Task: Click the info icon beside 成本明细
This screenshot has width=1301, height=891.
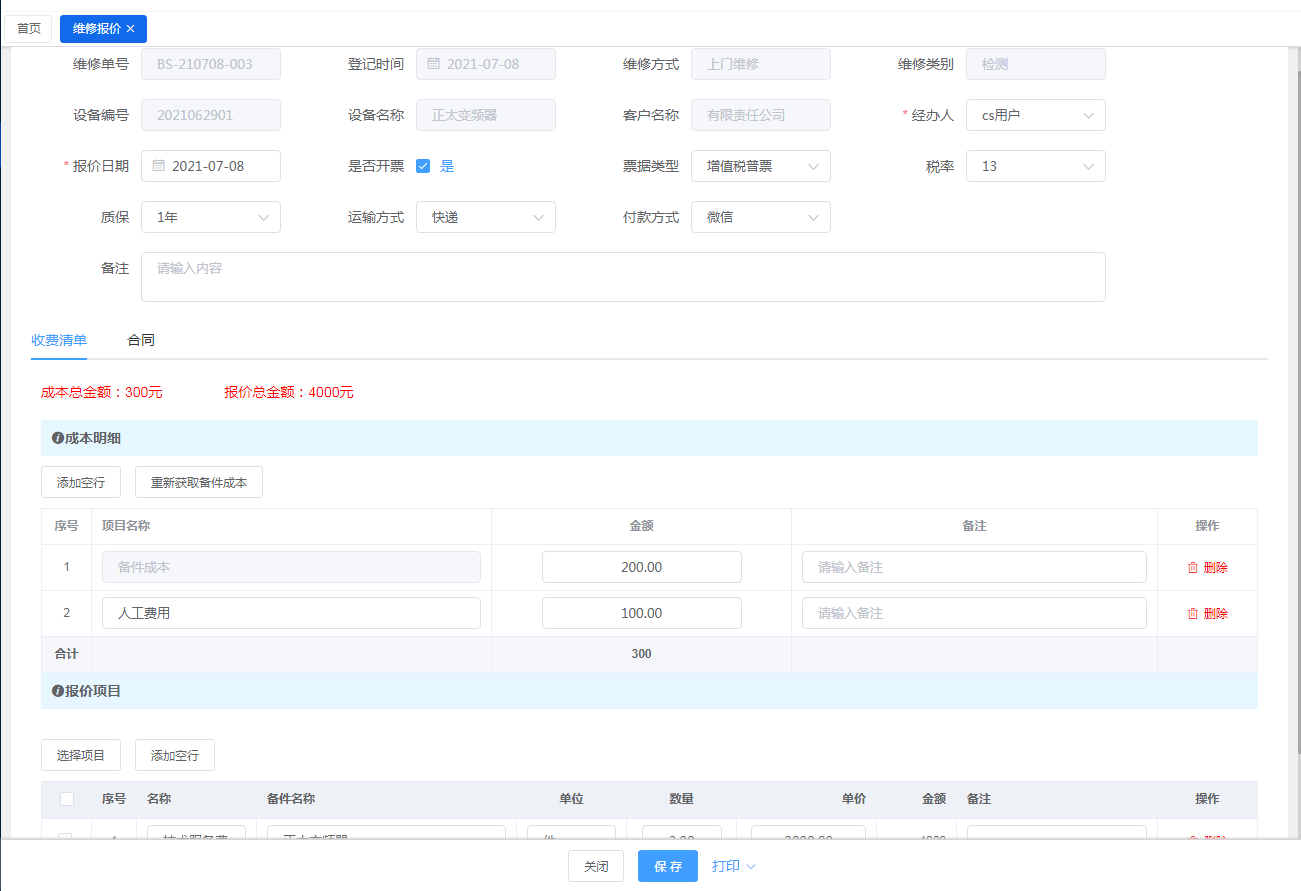Action: coord(58,438)
